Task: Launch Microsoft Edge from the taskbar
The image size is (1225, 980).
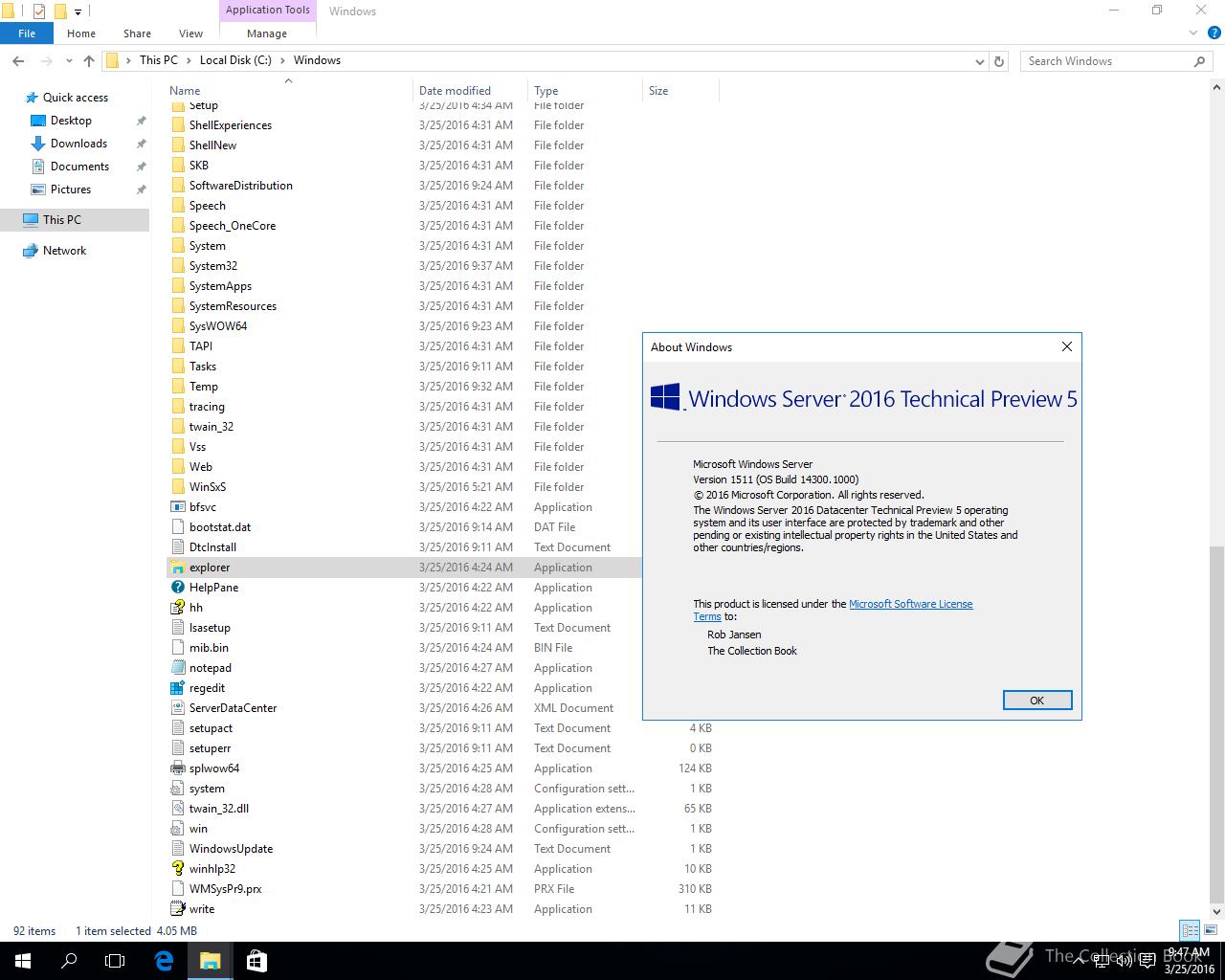Action: coord(164,961)
